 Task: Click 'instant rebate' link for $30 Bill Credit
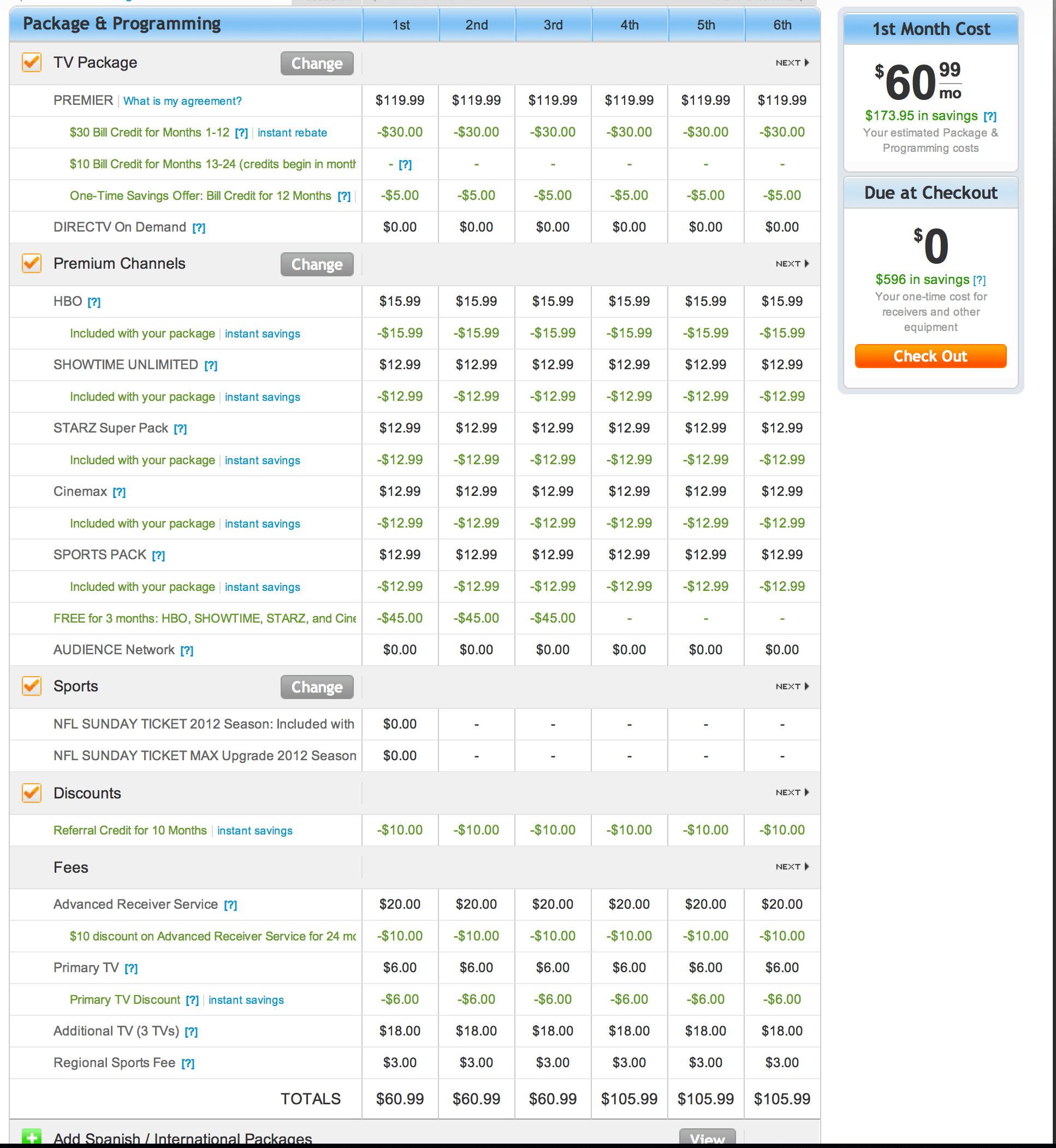tap(292, 133)
